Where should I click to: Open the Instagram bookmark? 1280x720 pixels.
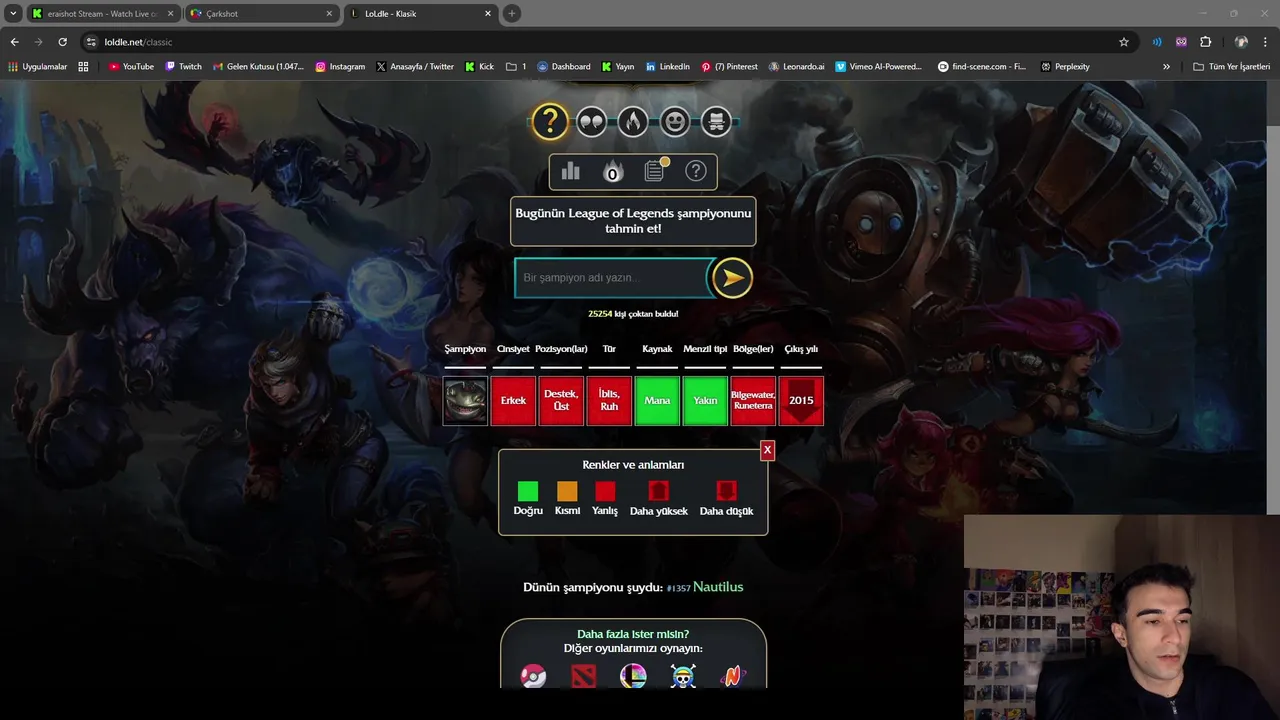pyautogui.click(x=340, y=67)
